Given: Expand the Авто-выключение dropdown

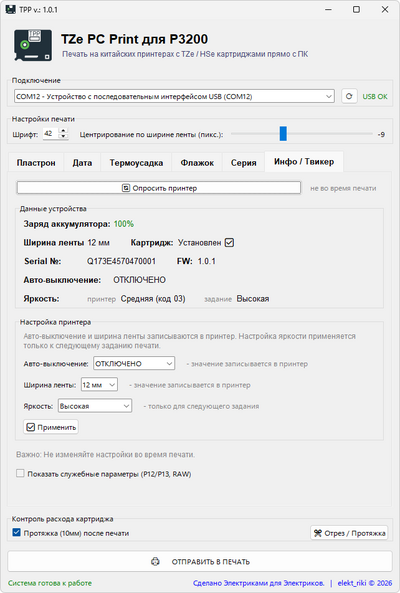Looking at the screenshot, I should 134,363.
